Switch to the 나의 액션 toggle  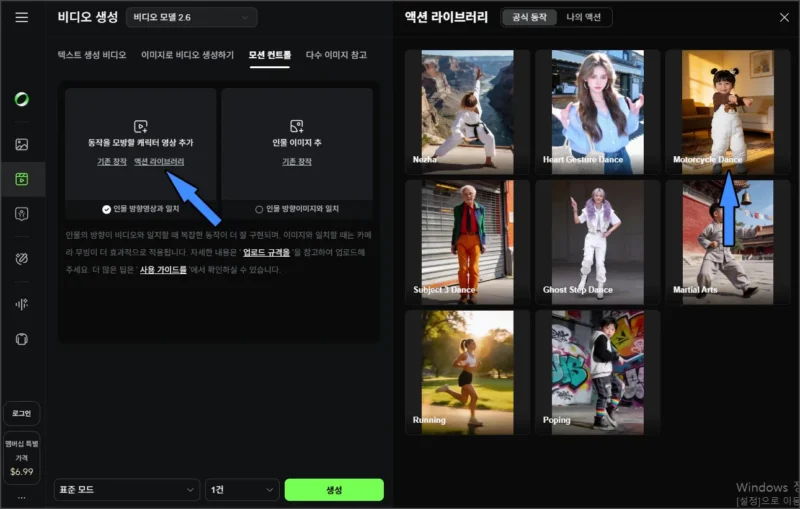pyautogui.click(x=586, y=17)
